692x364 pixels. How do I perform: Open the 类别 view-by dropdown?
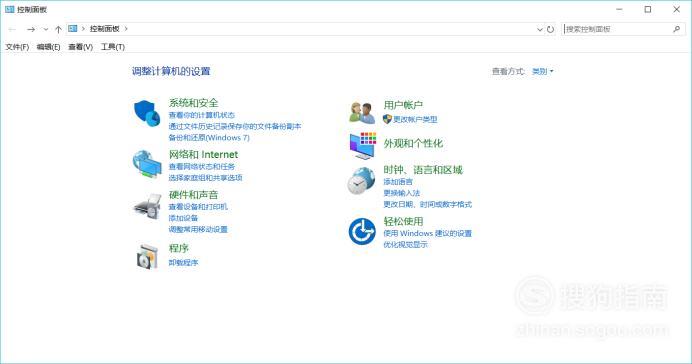point(542,71)
